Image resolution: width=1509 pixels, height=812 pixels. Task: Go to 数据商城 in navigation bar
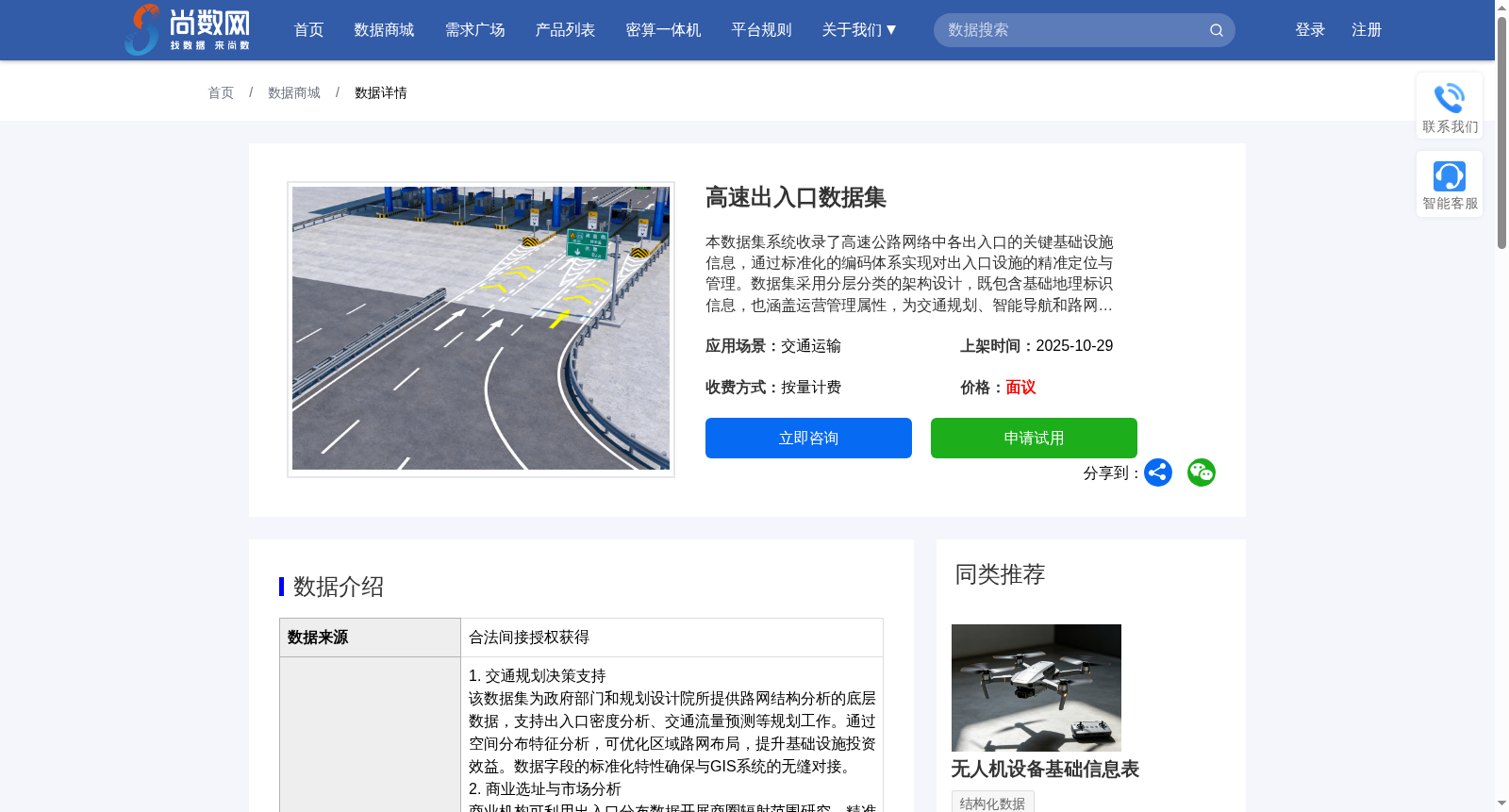[384, 30]
